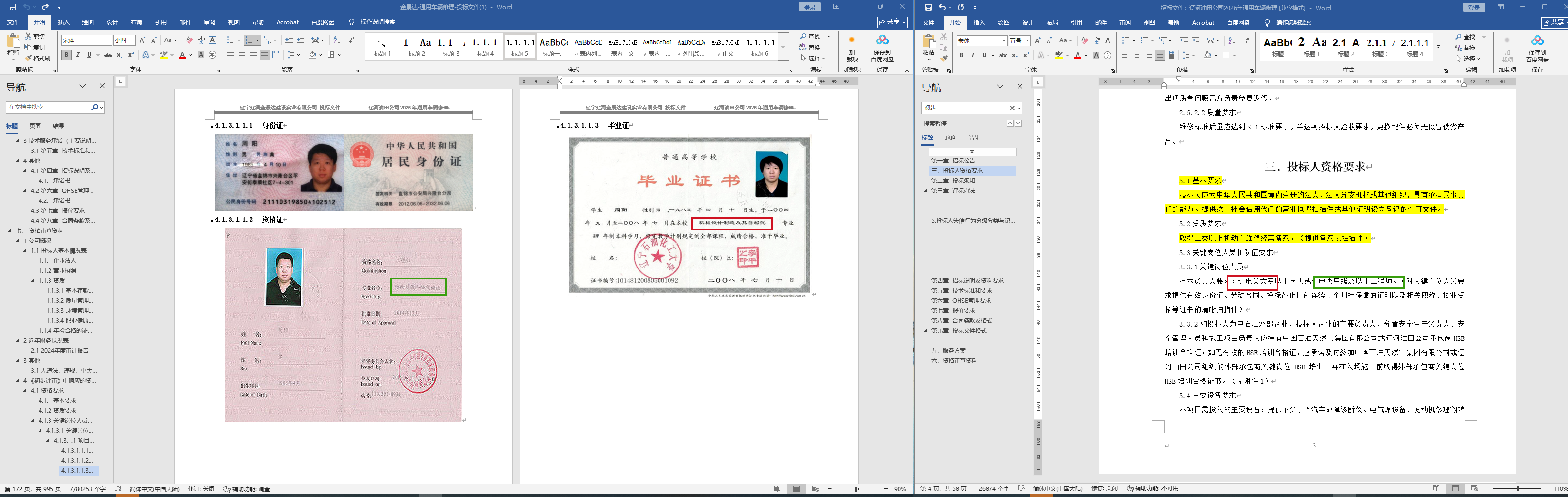Switch to 页面 tab in right navigation pane
This screenshot has width=1568, height=497.
coord(950,138)
